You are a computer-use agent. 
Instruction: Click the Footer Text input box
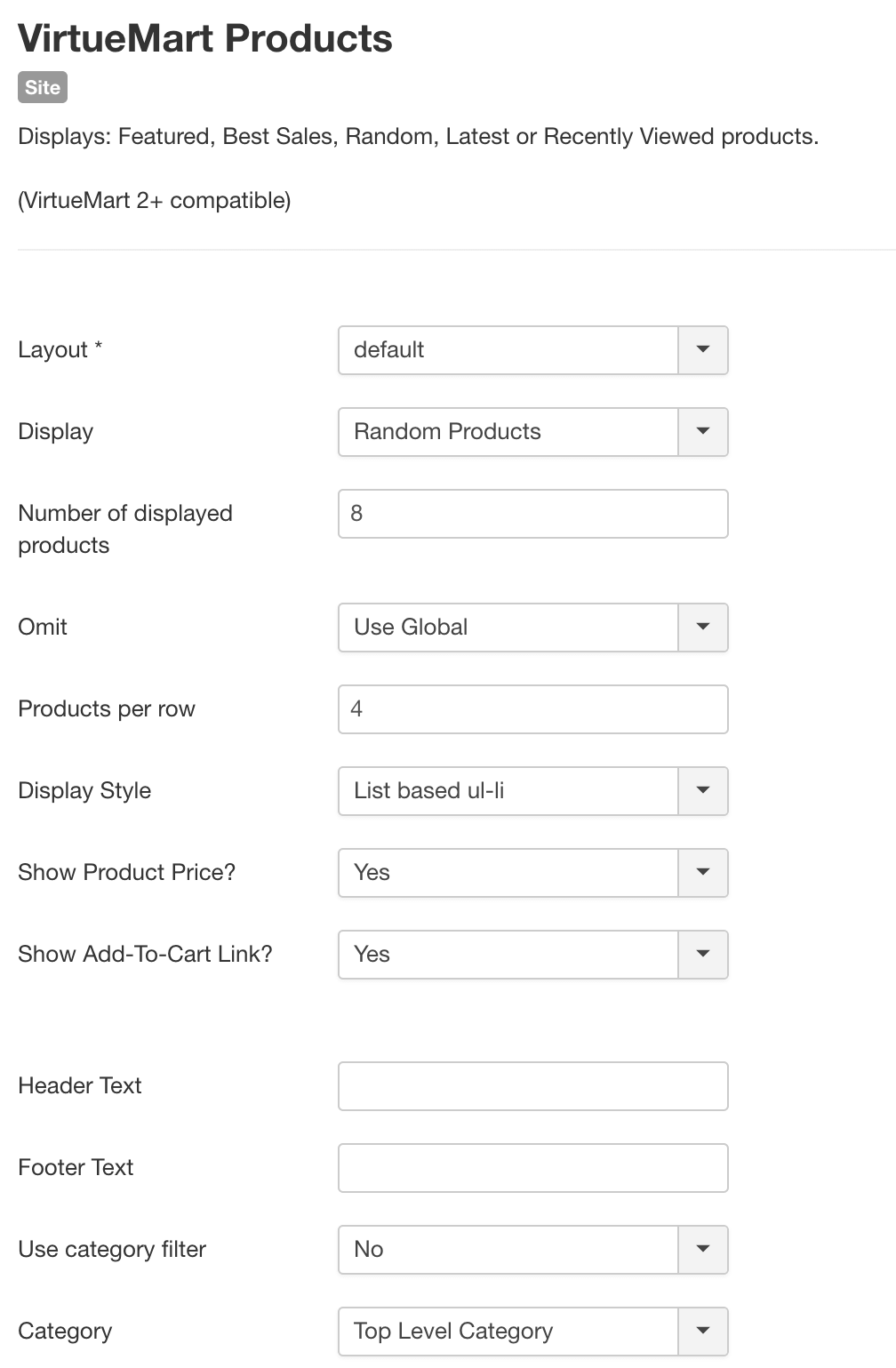pos(533,1168)
